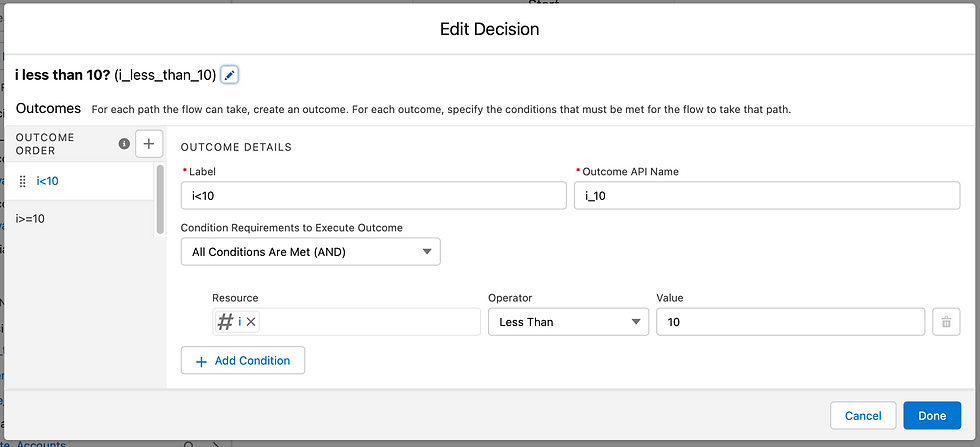Click the outcome list vertical scrollbar
The height and width of the screenshot is (447, 980).
click(x=161, y=199)
